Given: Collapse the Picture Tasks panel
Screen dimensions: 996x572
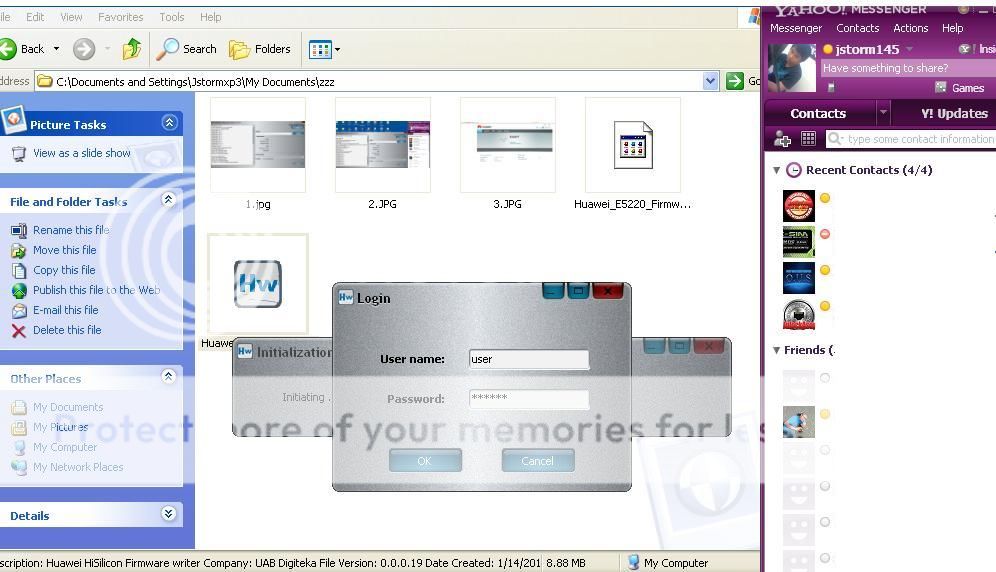Looking at the screenshot, I should point(169,123).
